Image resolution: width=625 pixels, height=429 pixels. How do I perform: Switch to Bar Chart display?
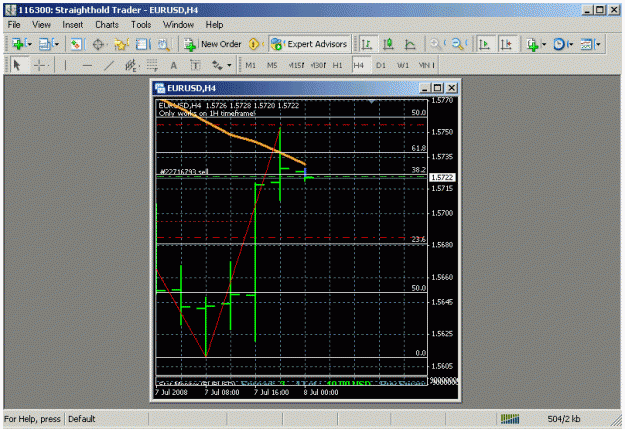point(367,44)
